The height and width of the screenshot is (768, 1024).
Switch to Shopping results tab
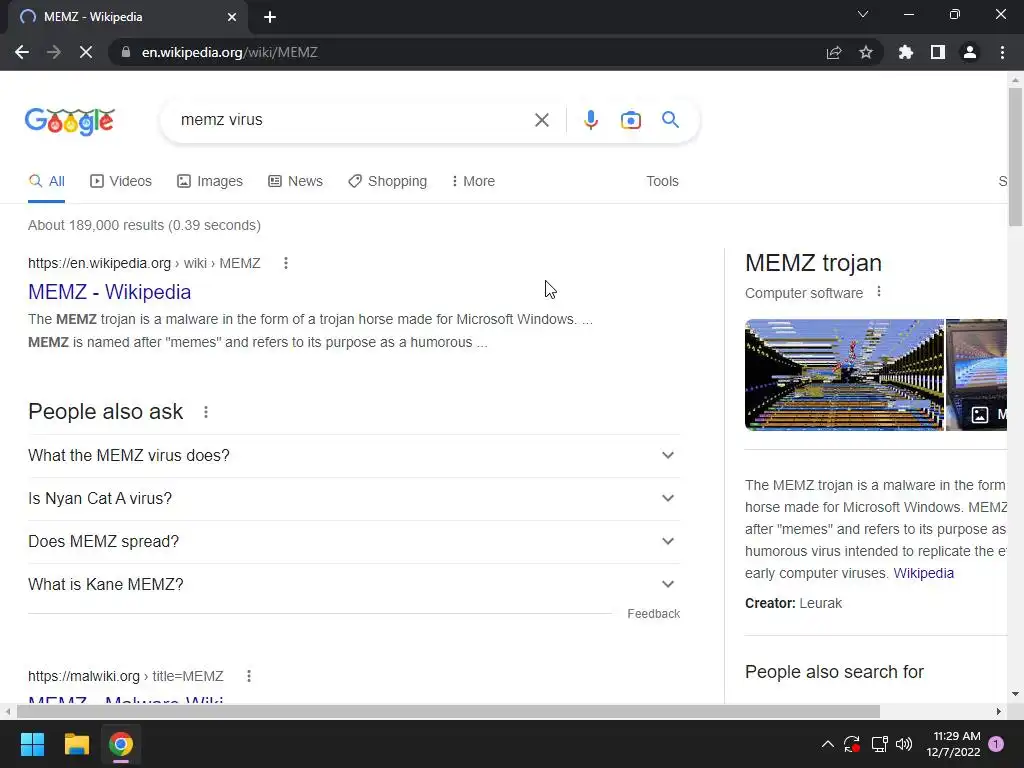(x=387, y=182)
